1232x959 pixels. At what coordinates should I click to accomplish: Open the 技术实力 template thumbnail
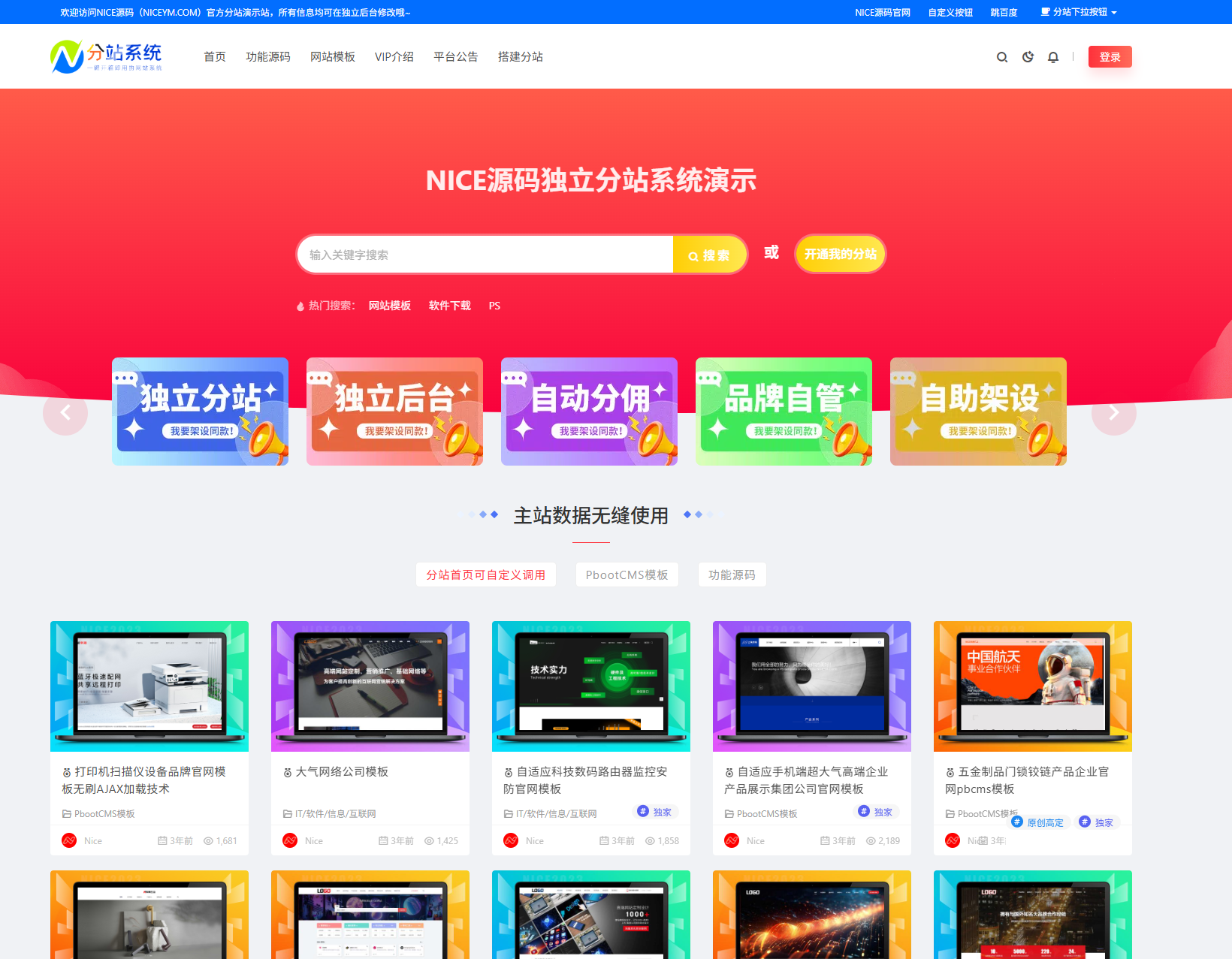tap(591, 686)
